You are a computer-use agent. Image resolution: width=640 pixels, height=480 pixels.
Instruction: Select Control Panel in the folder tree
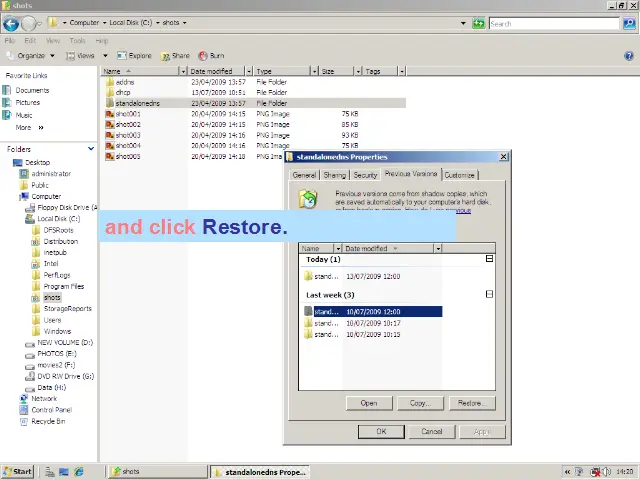point(50,410)
